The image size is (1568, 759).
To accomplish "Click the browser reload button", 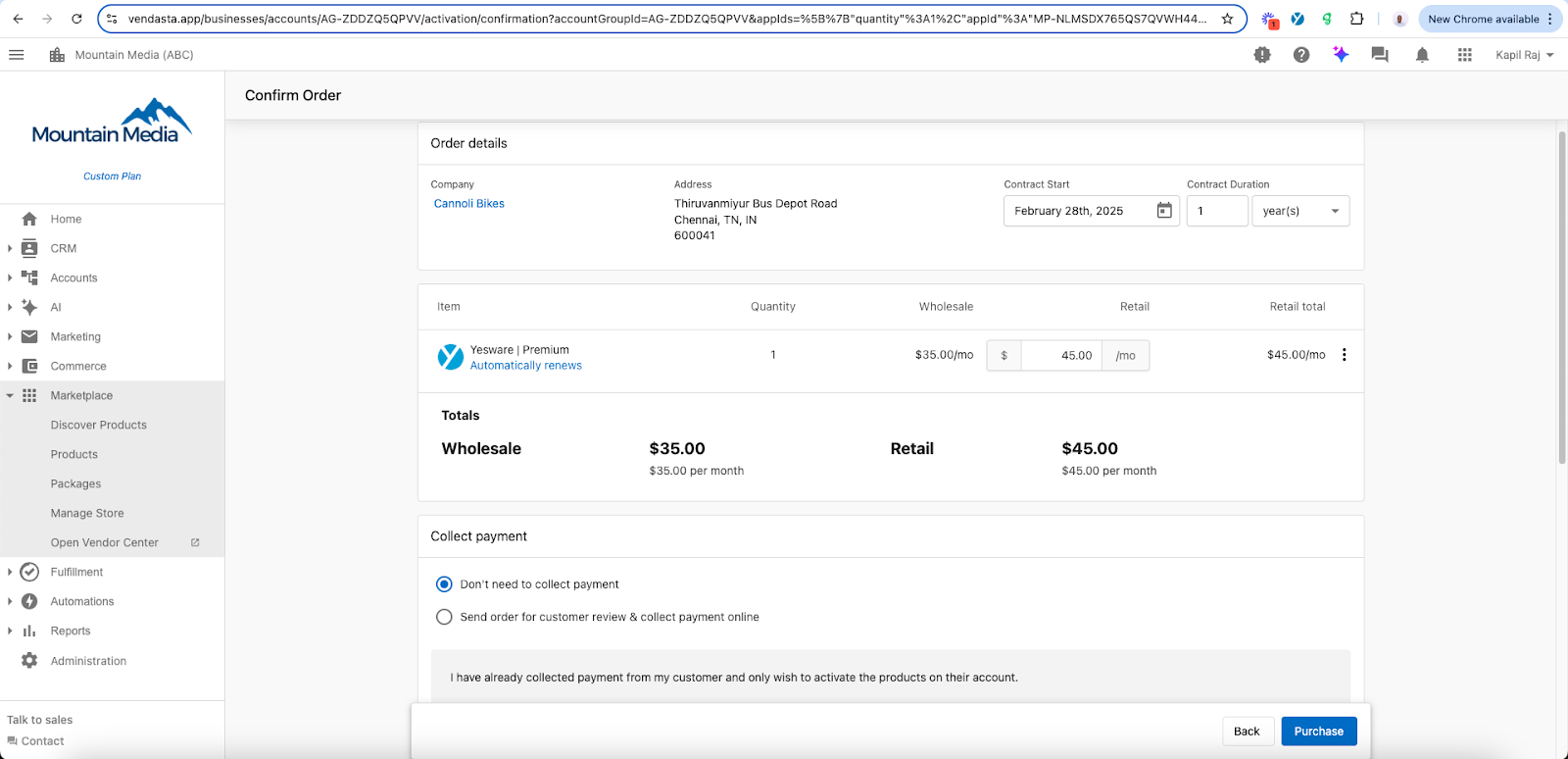I will [x=76, y=19].
